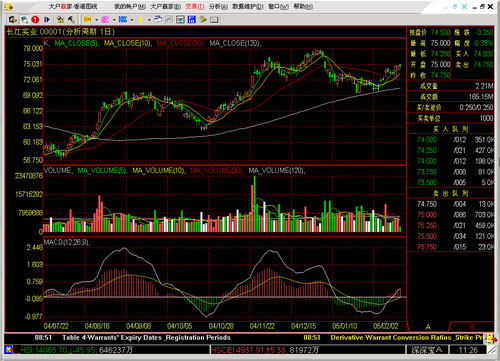Click the first toolbar icon beside menu
Image resolution: width=500 pixels, height=361 pixels.
tap(13, 20)
